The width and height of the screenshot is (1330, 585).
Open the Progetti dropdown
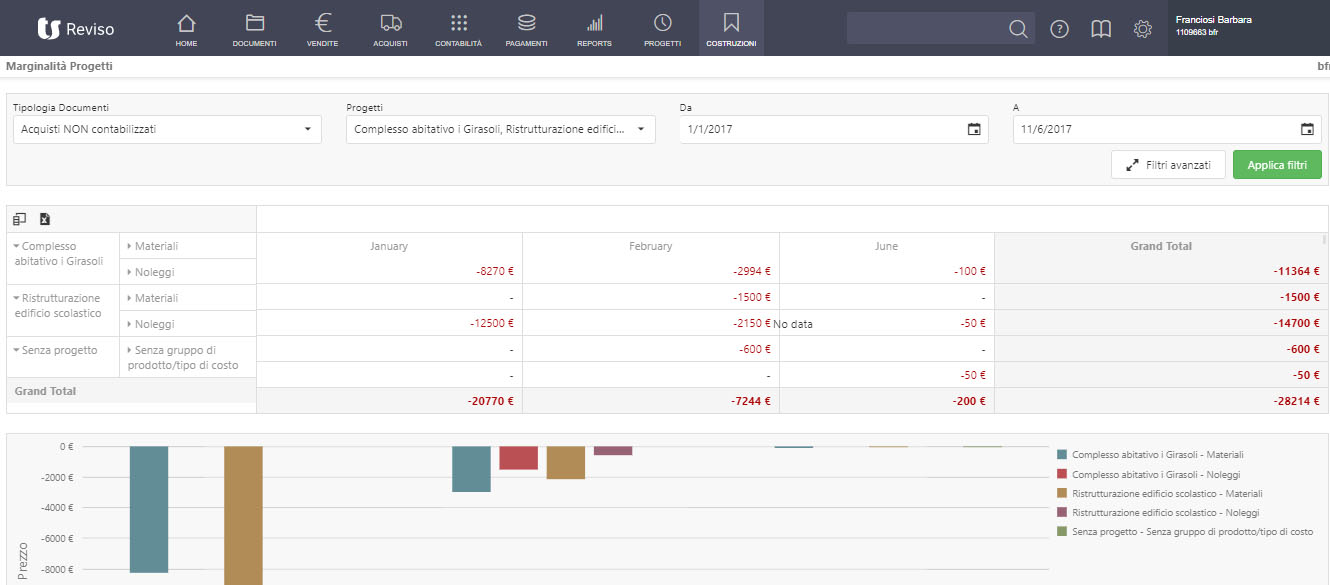[501, 129]
